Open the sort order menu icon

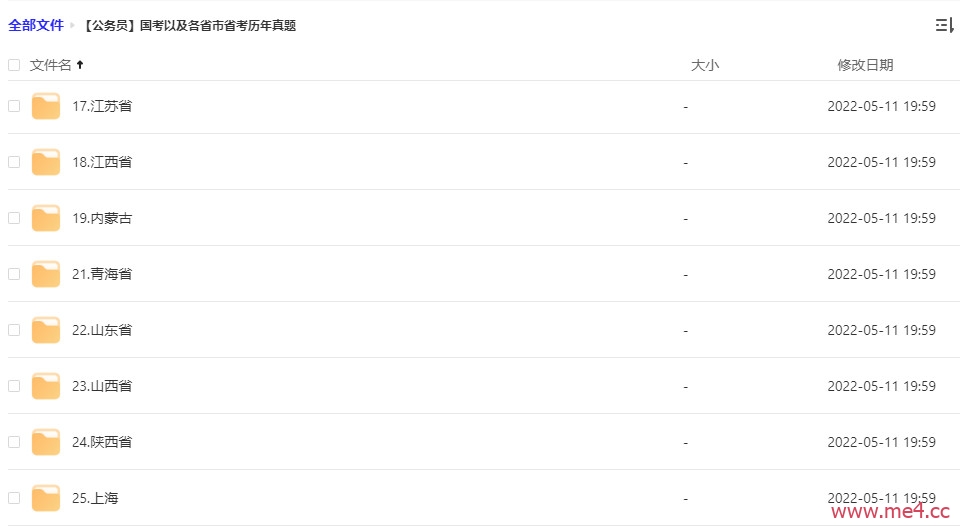pyautogui.click(x=944, y=25)
